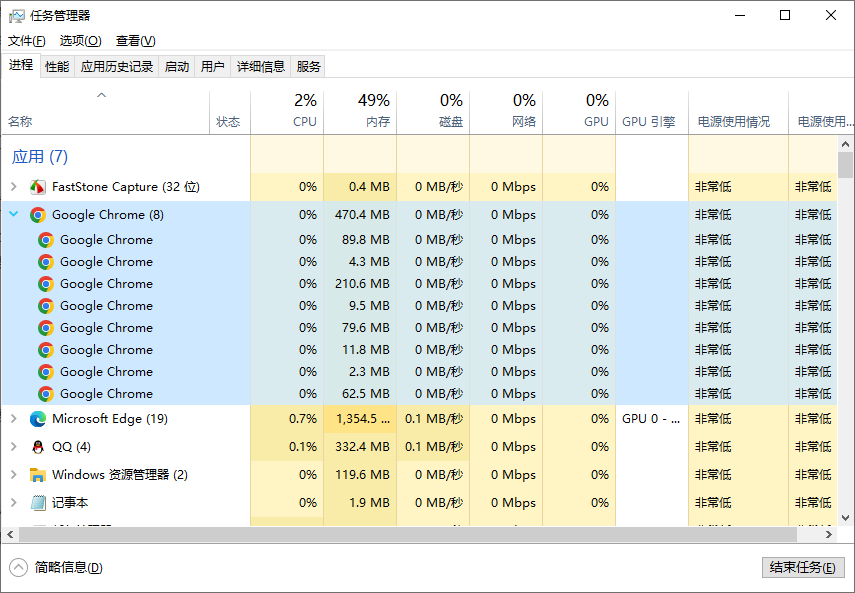Click the Microsoft Edge icon
This screenshot has width=855, height=593.
click(37, 418)
